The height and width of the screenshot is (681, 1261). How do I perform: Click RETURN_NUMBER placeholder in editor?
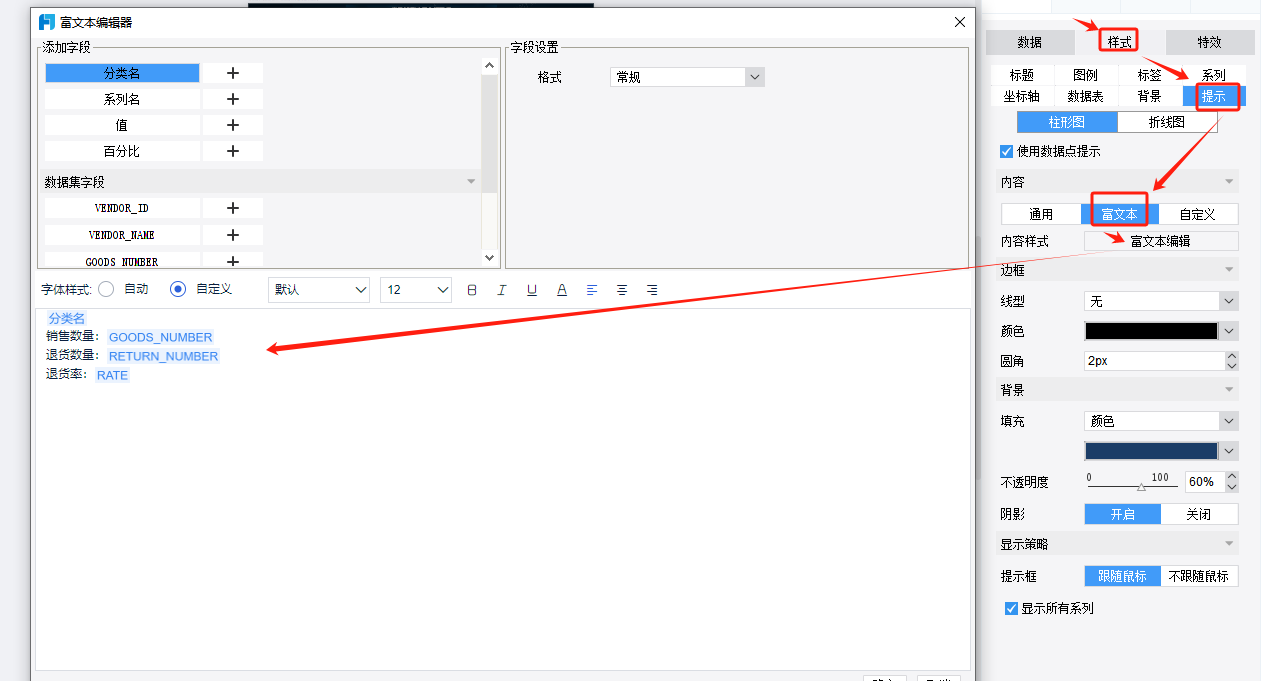164,356
